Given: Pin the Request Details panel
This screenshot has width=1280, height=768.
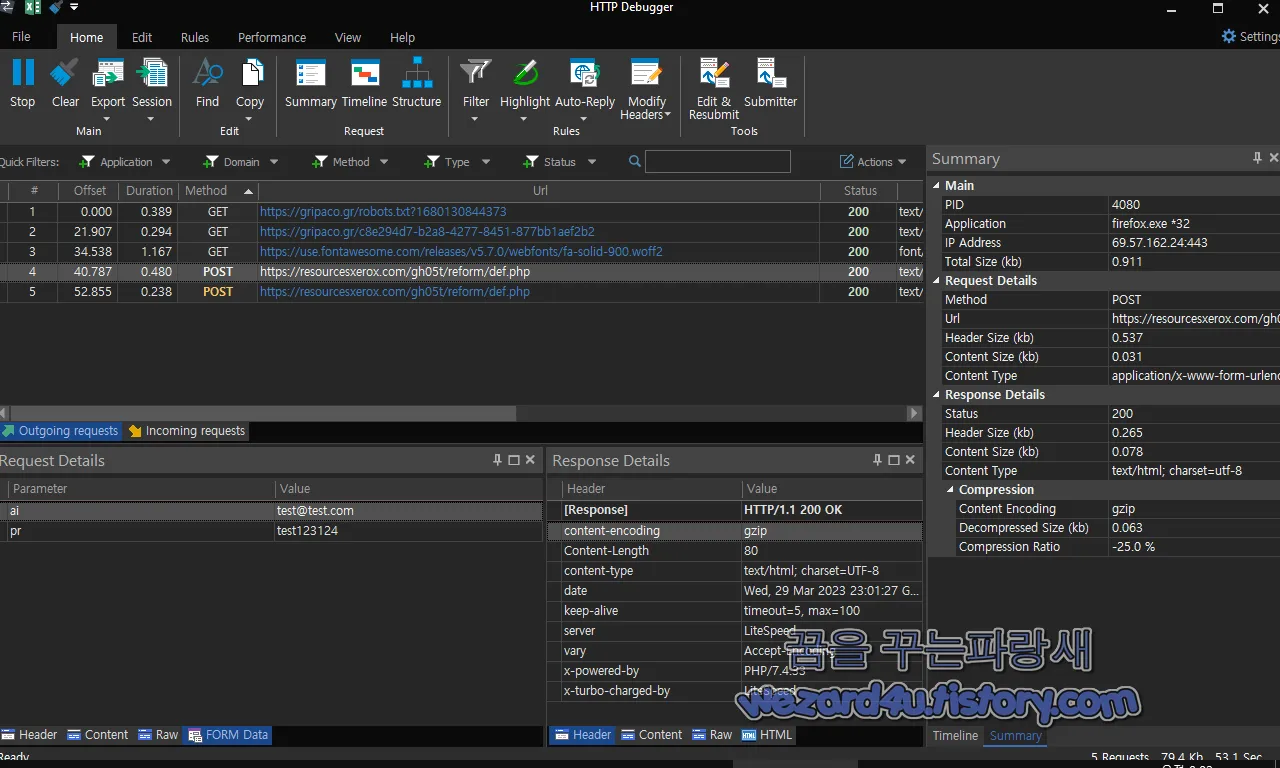Looking at the screenshot, I should [497, 459].
